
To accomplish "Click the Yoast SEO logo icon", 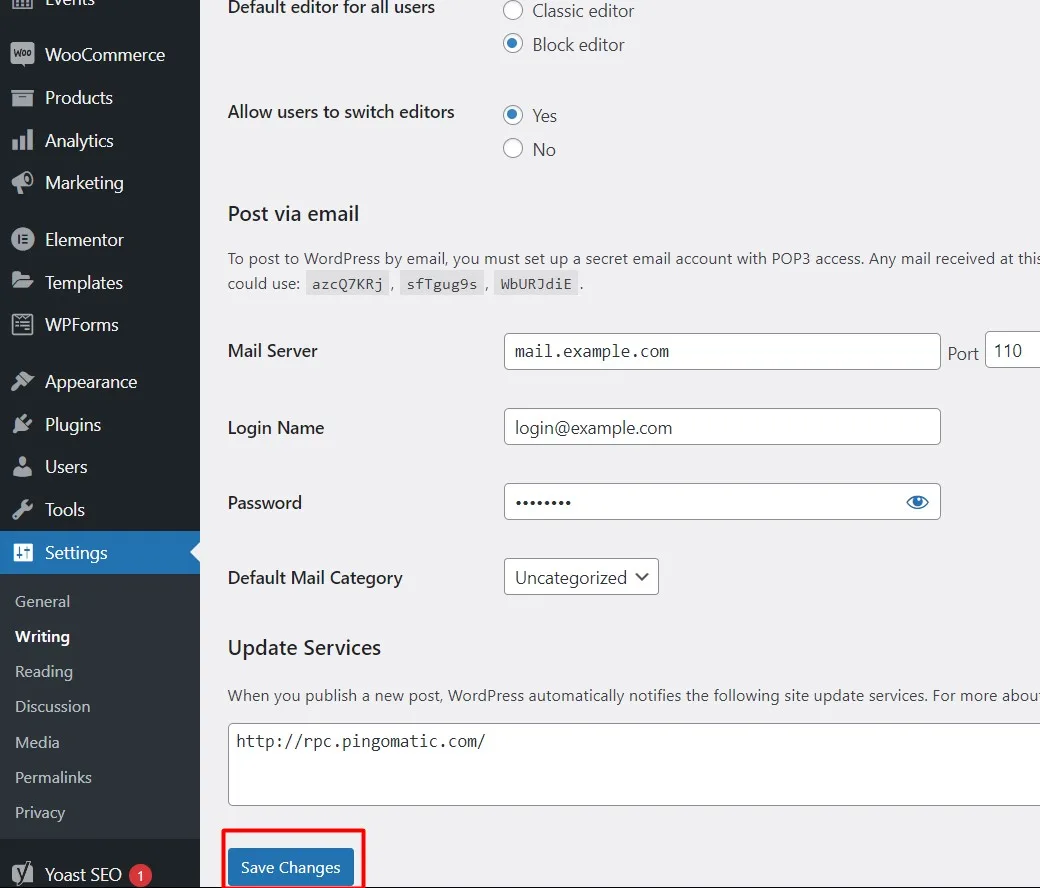I will tap(23, 874).
